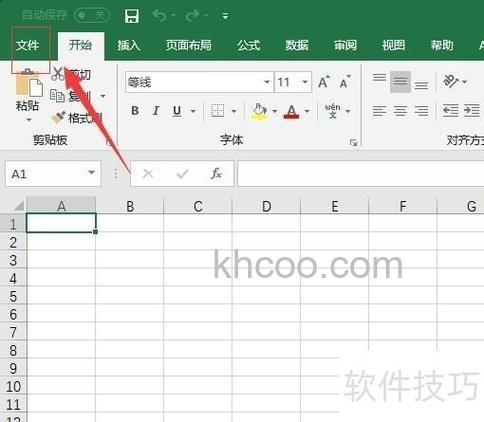Apply the yellow fill color bucket
The height and width of the screenshot is (422, 484).
(x=259, y=111)
